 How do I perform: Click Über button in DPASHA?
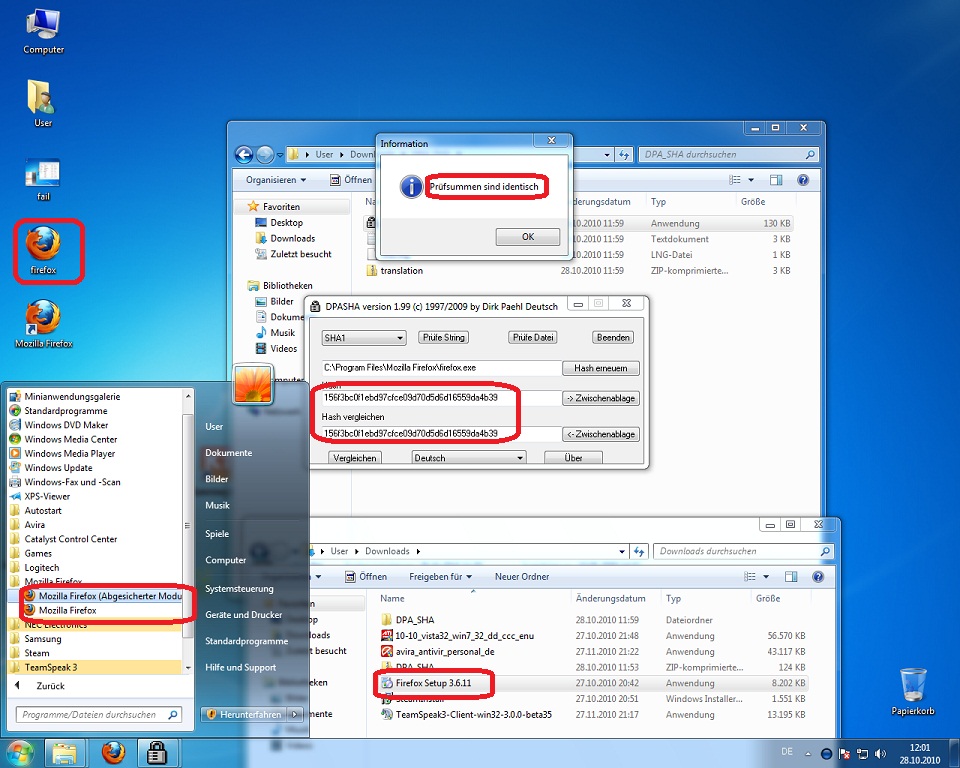573,458
